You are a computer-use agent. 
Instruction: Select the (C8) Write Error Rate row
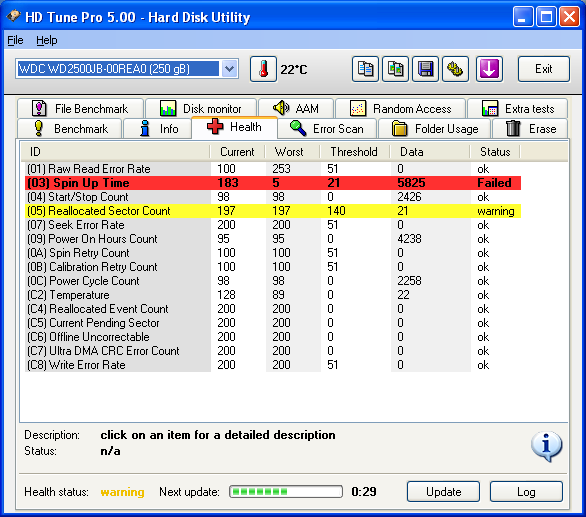pyautogui.click(x=273, y=365)
